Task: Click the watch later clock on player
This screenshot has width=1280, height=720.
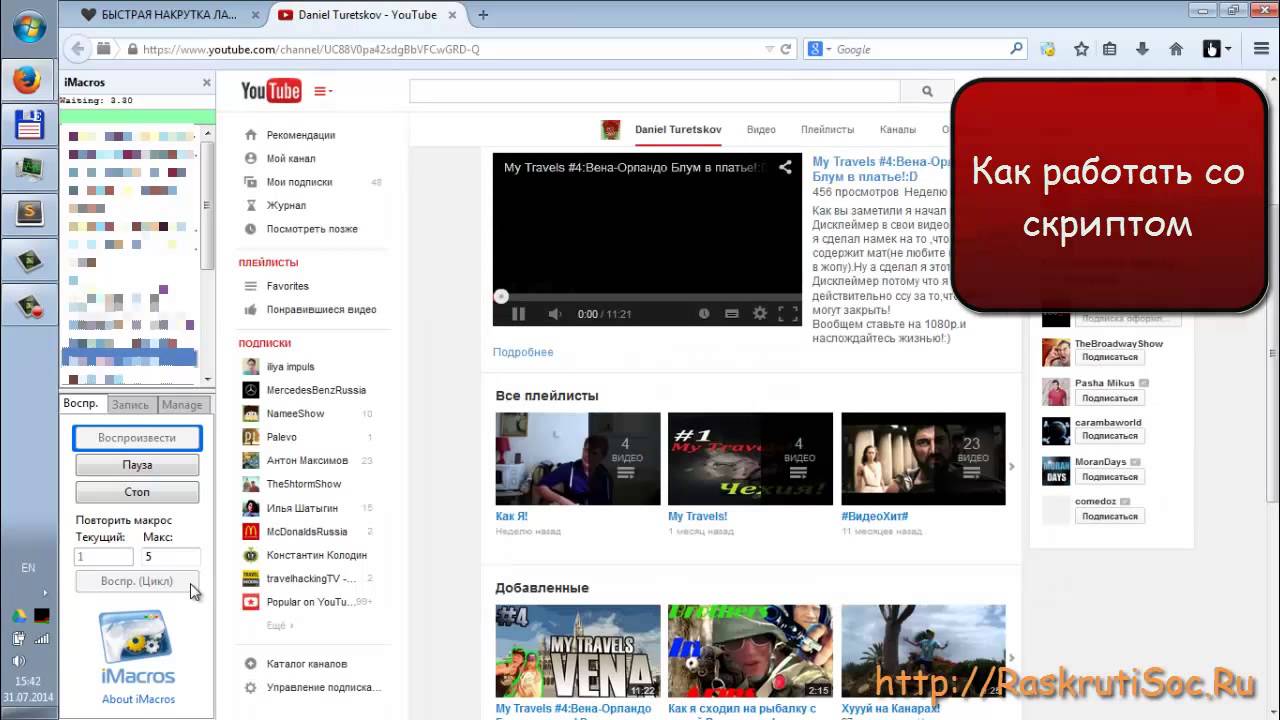Action: coord(704,314)
